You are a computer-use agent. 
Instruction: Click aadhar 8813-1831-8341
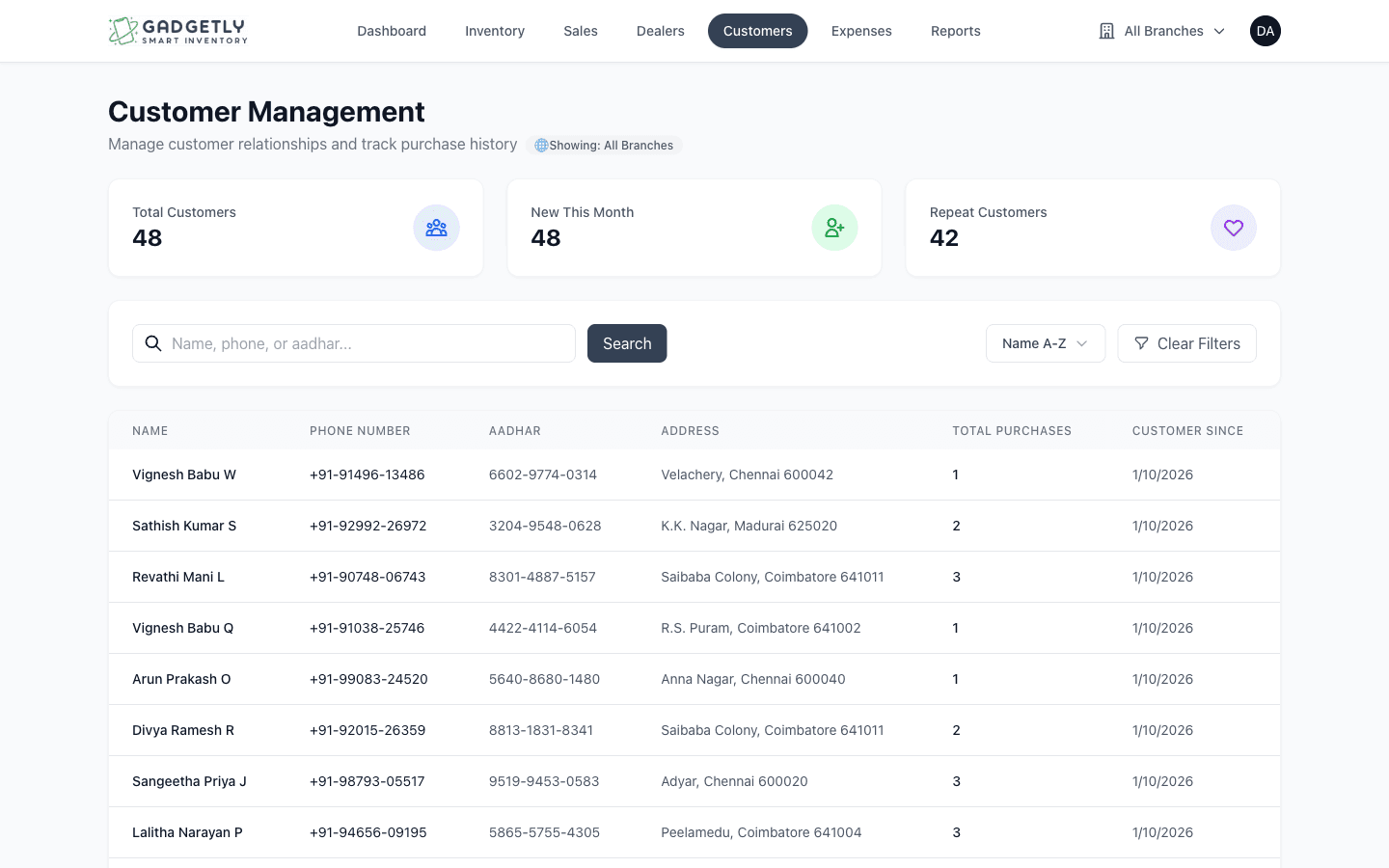click(x=541, y=730)
